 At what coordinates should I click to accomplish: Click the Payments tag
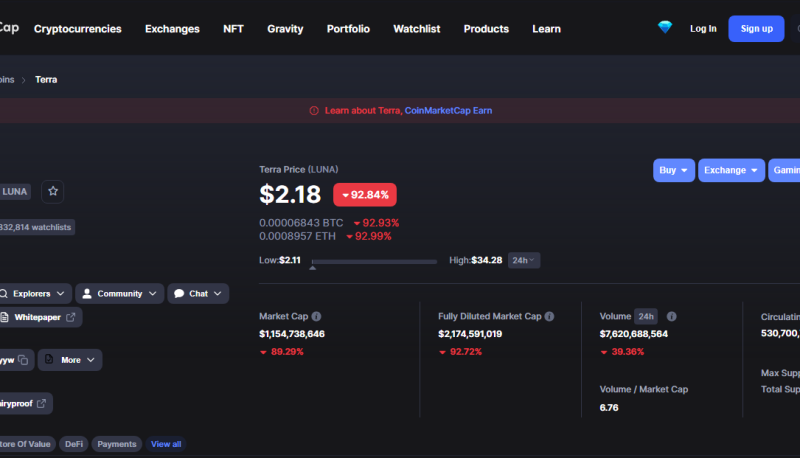[x=117, y=444]
